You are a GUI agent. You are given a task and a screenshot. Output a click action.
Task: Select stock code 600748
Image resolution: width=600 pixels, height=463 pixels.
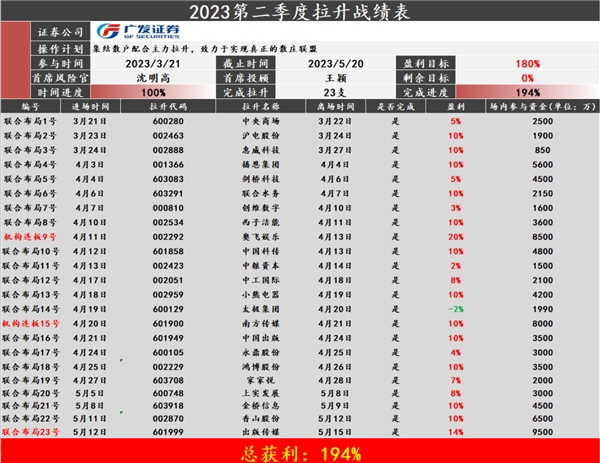[168, 393]
